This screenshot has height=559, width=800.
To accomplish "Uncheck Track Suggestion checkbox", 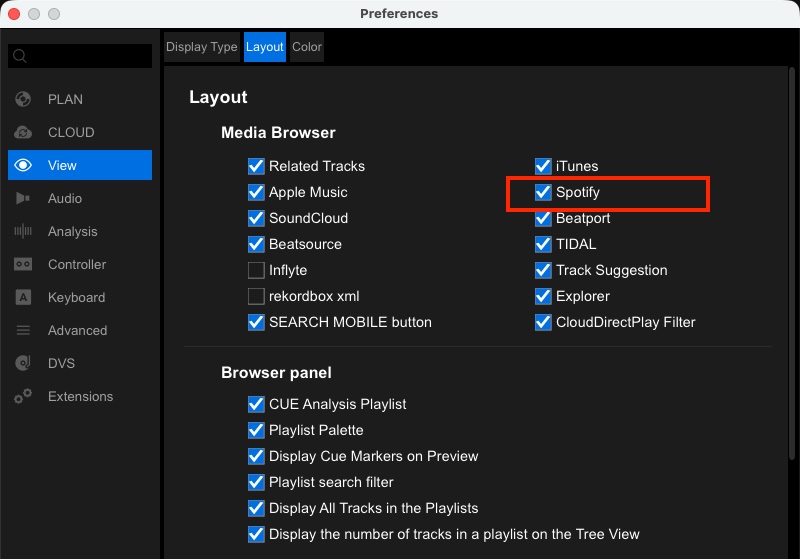I will click(x=543, y=270).
